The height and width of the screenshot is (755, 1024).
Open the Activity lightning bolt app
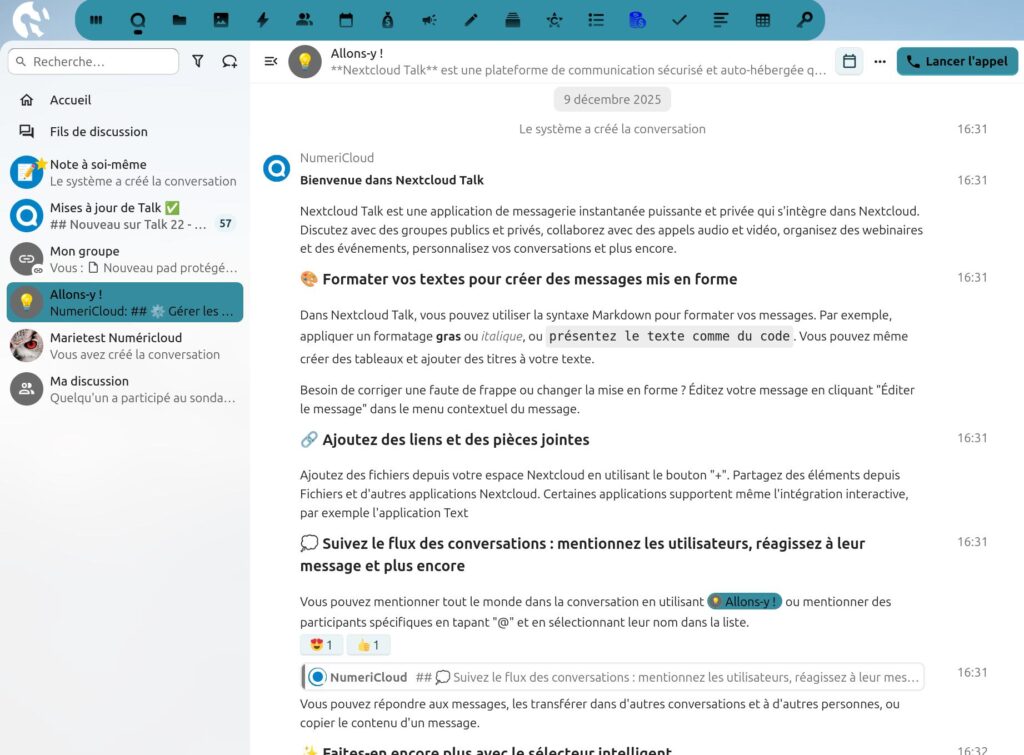(263, 20)
